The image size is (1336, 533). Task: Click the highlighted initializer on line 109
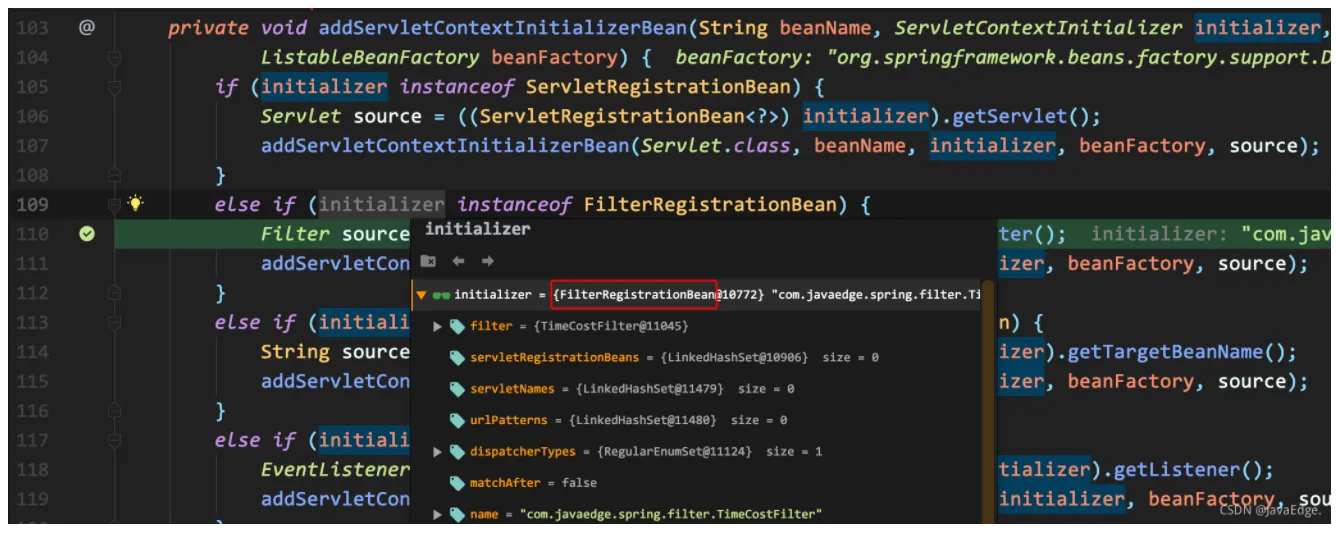[382, 205]
